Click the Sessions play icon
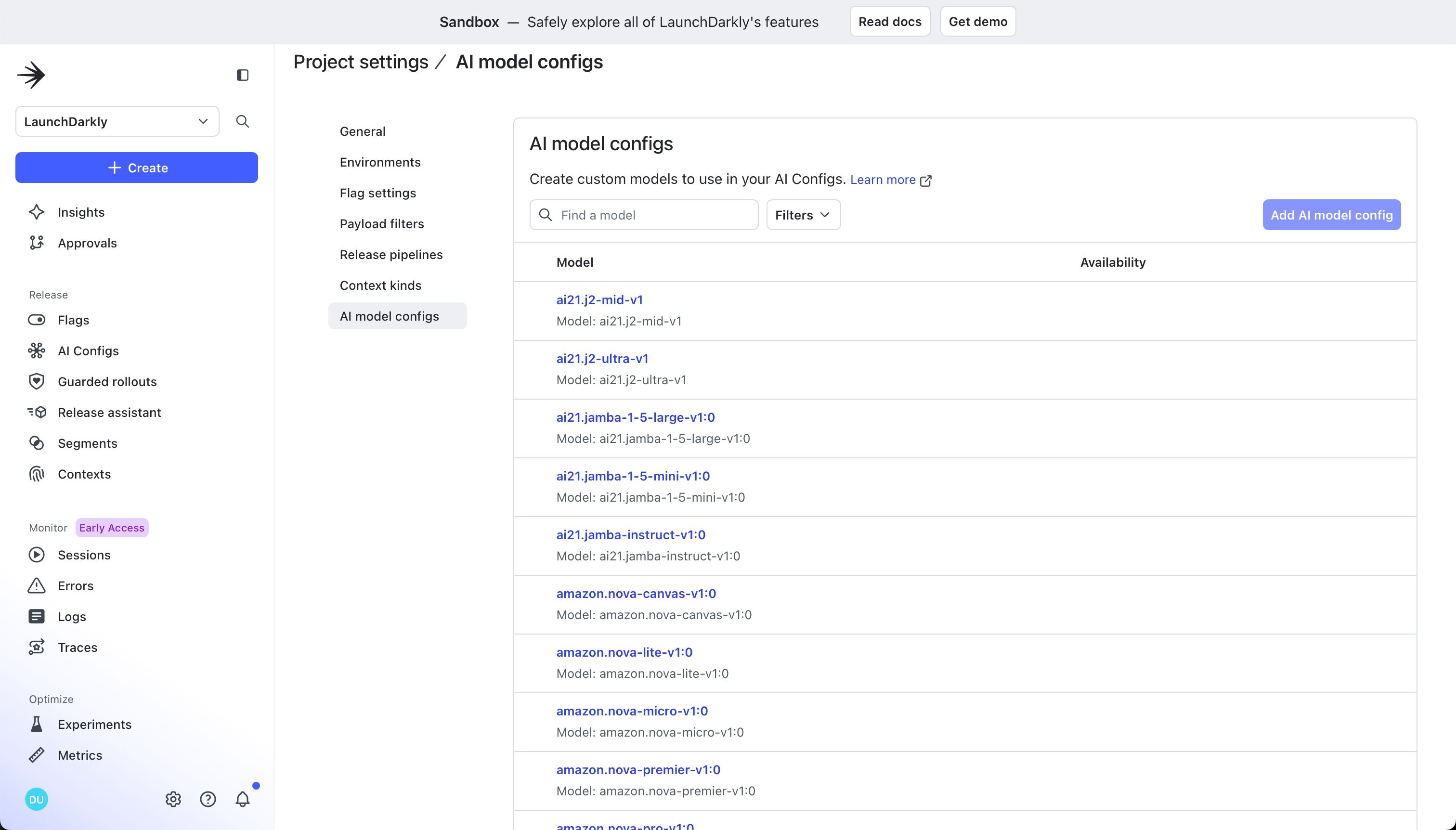This screenshot has height=830, width=1456. coord(37,555)
